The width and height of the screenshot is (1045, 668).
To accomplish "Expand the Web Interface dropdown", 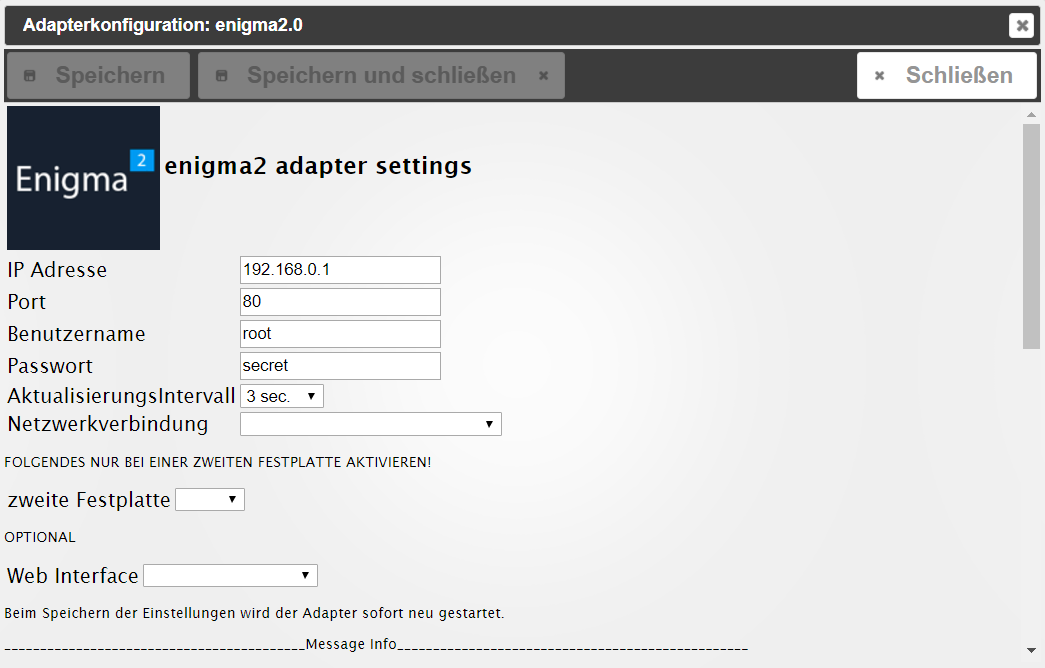I will [231, 575].
